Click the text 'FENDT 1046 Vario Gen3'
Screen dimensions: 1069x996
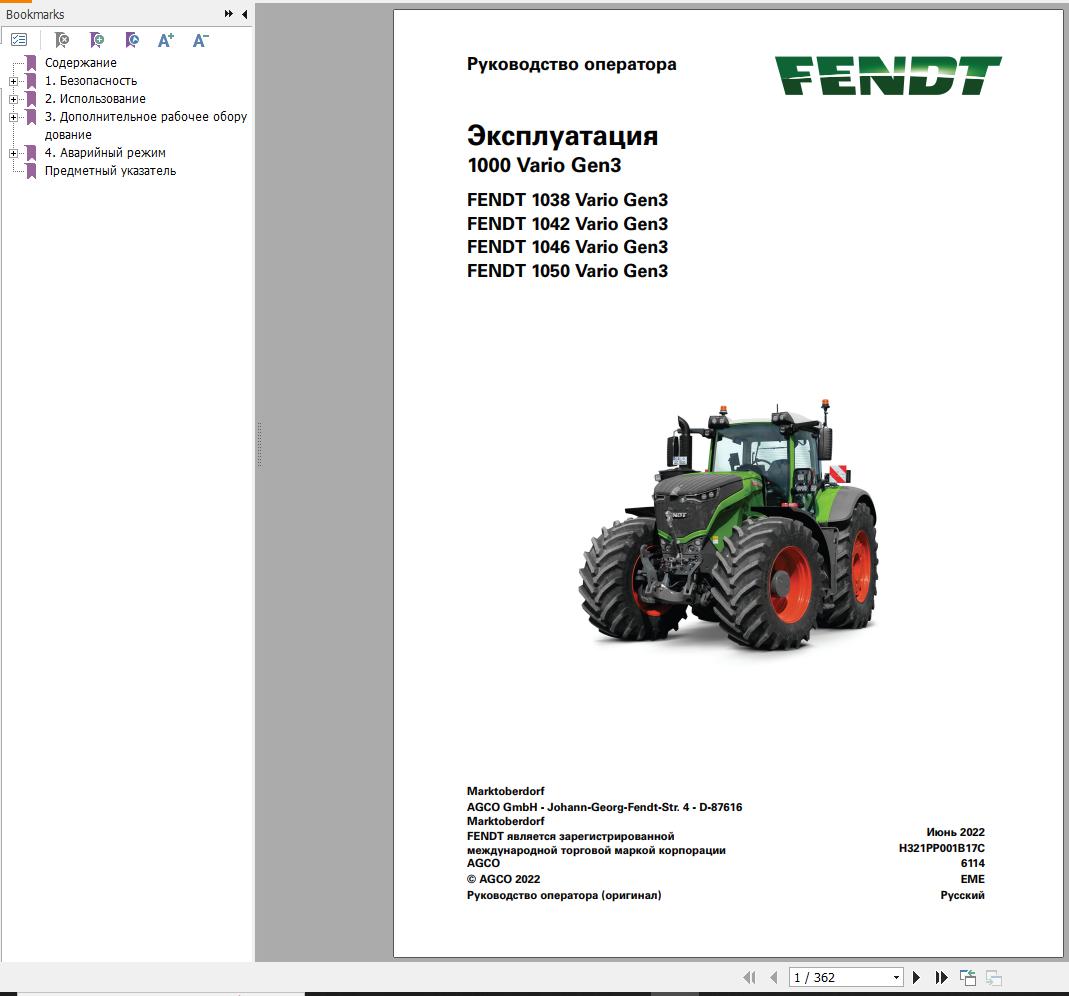(567, 247)
